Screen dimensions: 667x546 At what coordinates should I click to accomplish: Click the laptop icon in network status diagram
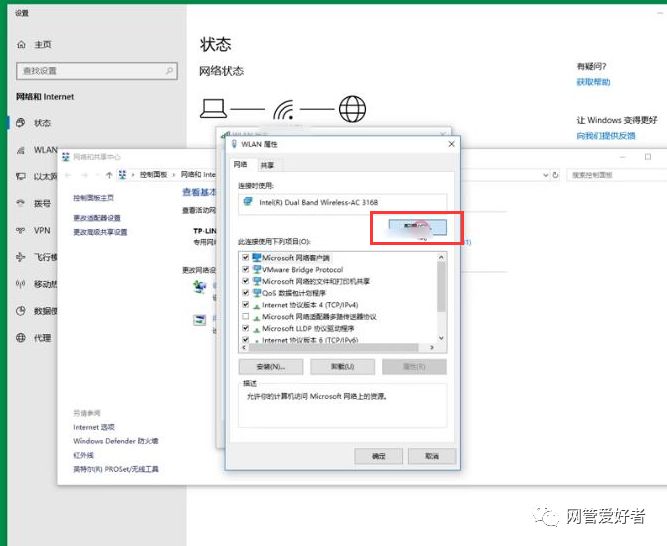[x=214, y=108]
